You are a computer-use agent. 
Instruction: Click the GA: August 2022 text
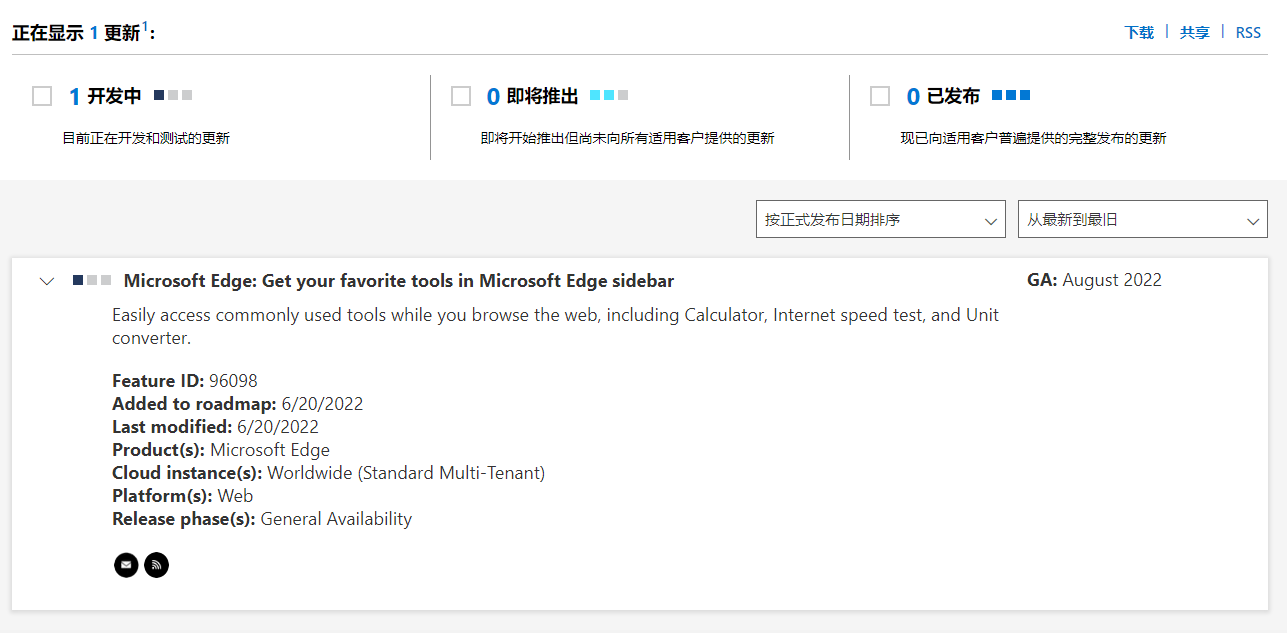tap(1094, 280)
